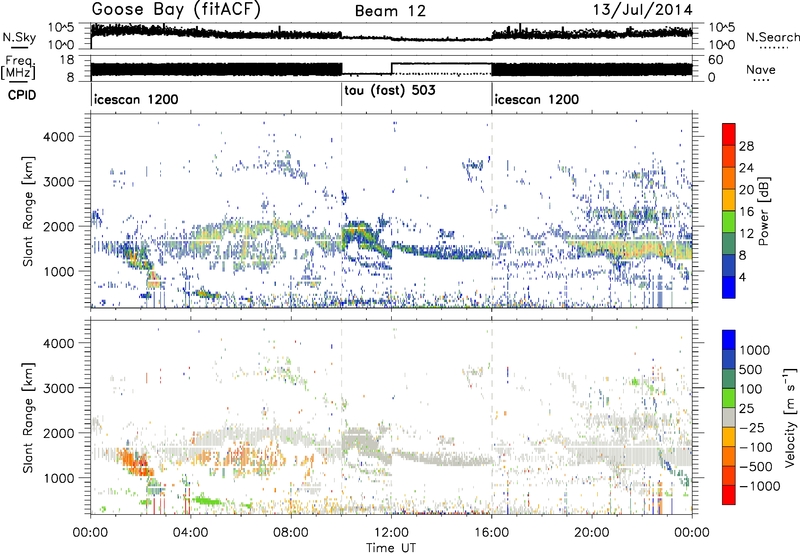Select the 'tau (fast) 503' CPID label
Screen dimensions: 800x554
point(390,91)
